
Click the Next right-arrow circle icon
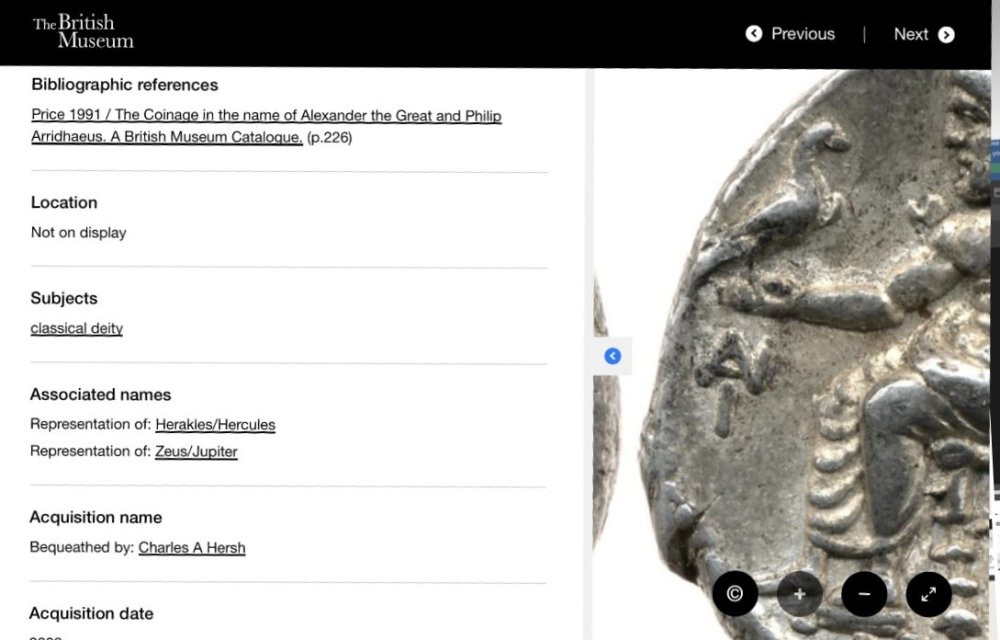946,35
